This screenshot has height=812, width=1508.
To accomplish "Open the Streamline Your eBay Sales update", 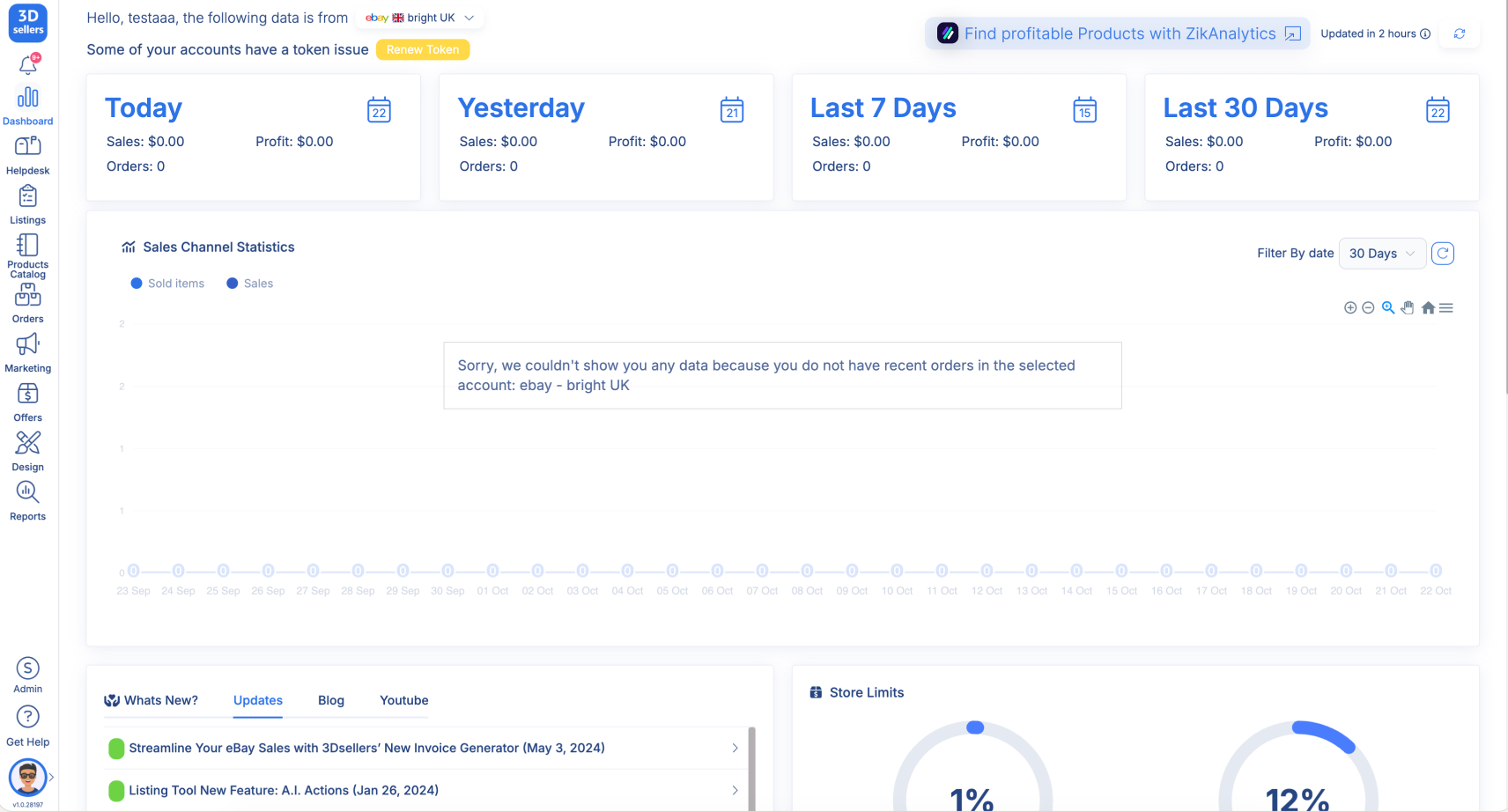I will tap(366, 748).
